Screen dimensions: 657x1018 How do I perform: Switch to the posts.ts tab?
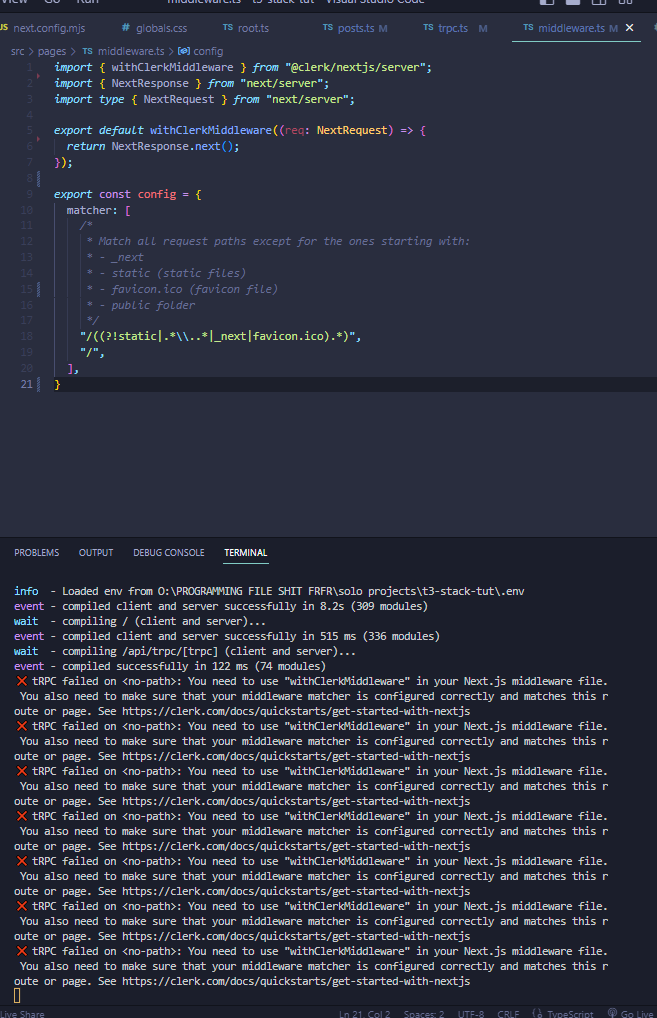(x=355, y=28)
